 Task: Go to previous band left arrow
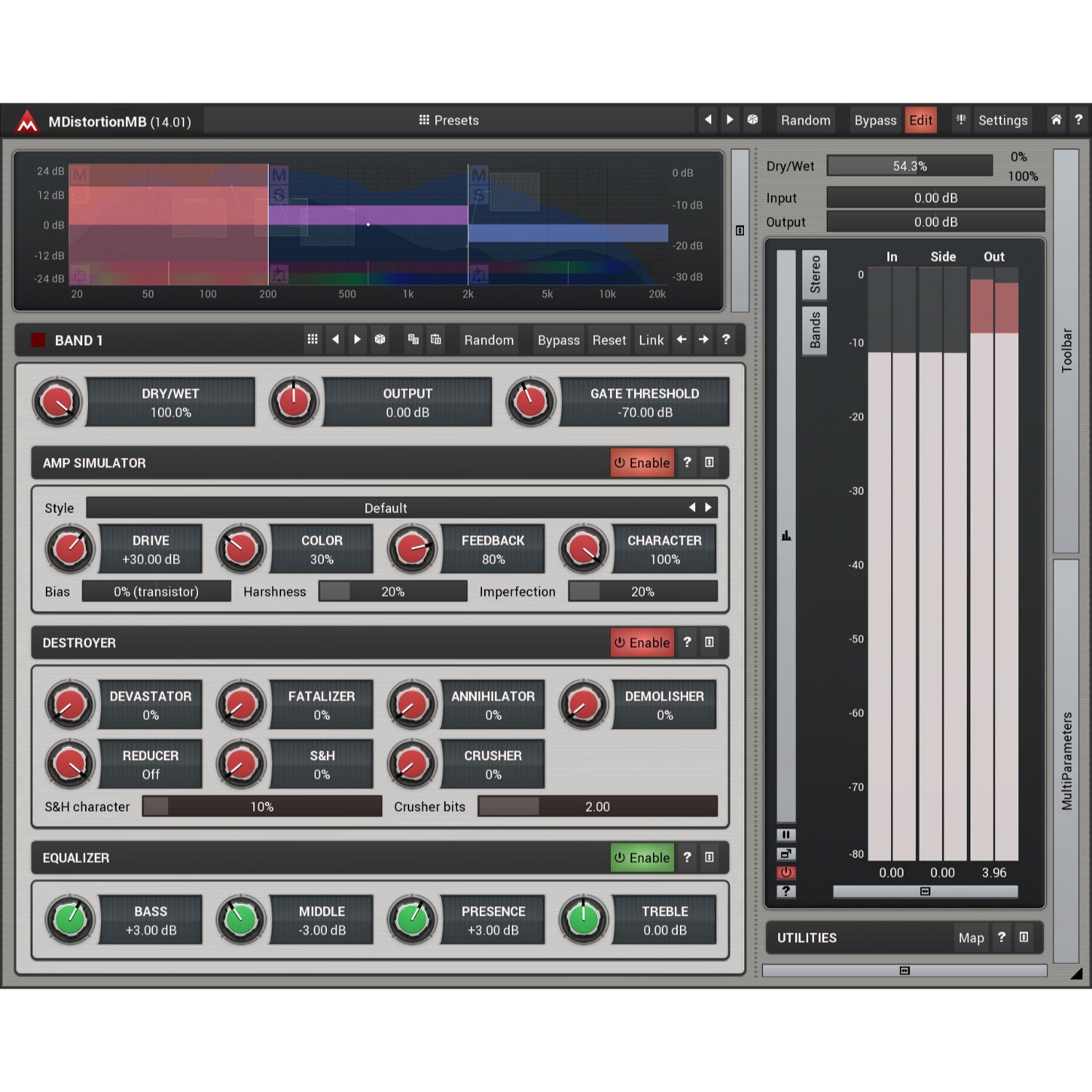coord(681,339)
